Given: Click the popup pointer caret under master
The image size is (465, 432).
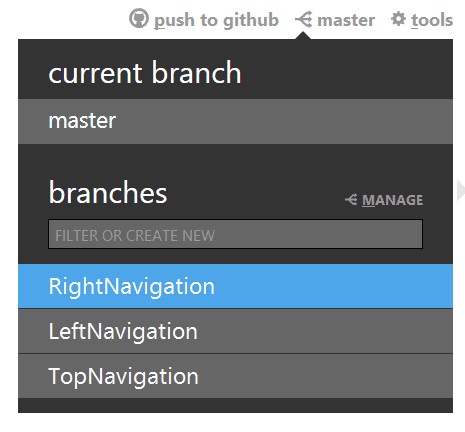Looking at the screenshot, I should click(x=303, y=35).
